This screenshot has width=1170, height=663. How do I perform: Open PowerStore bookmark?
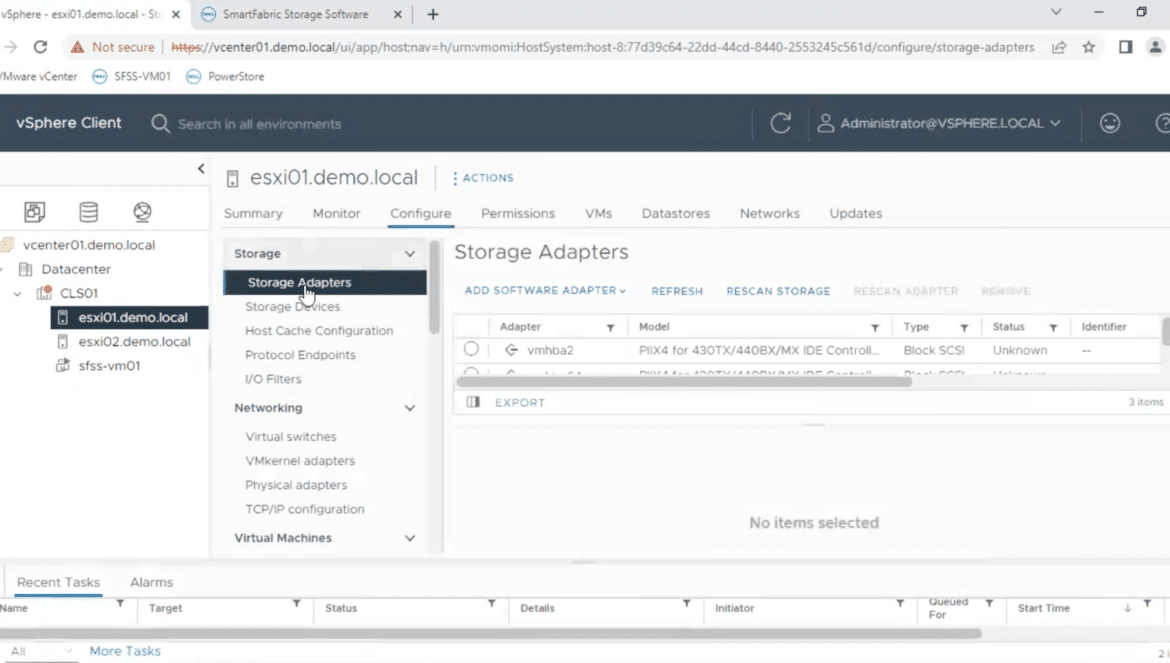point(225,76)
